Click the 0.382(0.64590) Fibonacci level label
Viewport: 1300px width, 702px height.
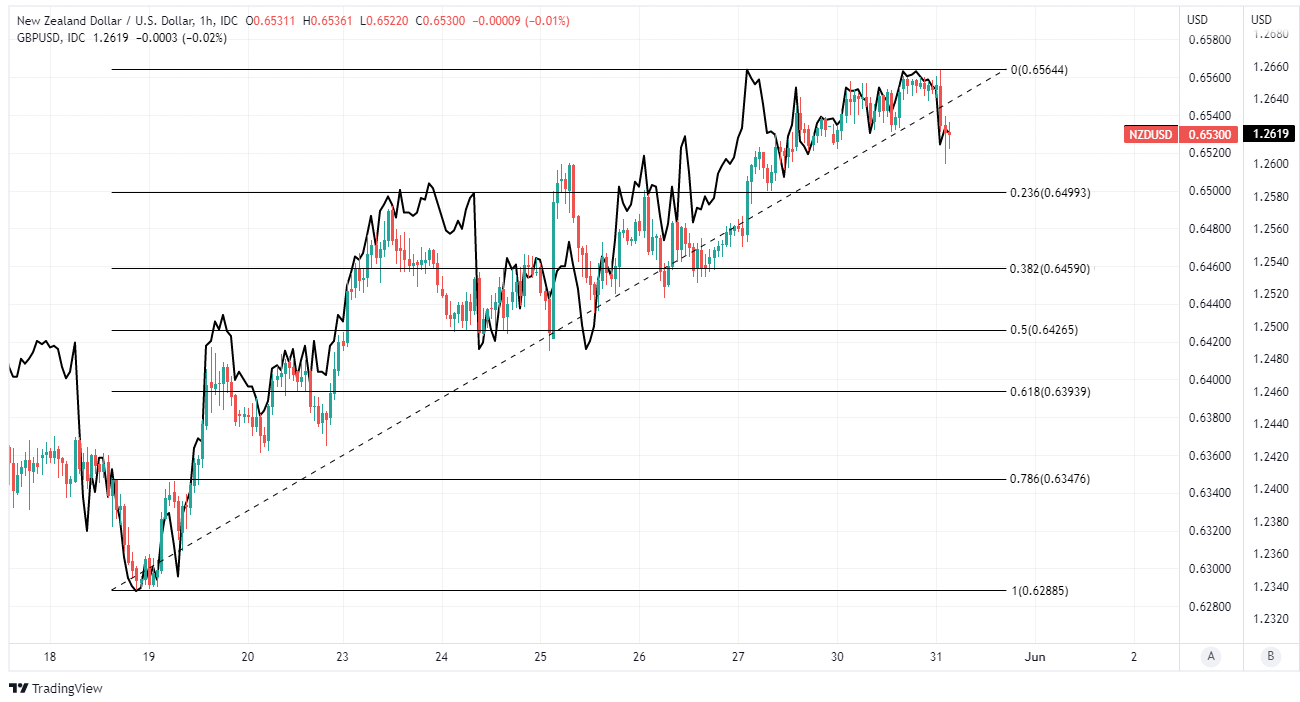click(x=1048, y=268)
